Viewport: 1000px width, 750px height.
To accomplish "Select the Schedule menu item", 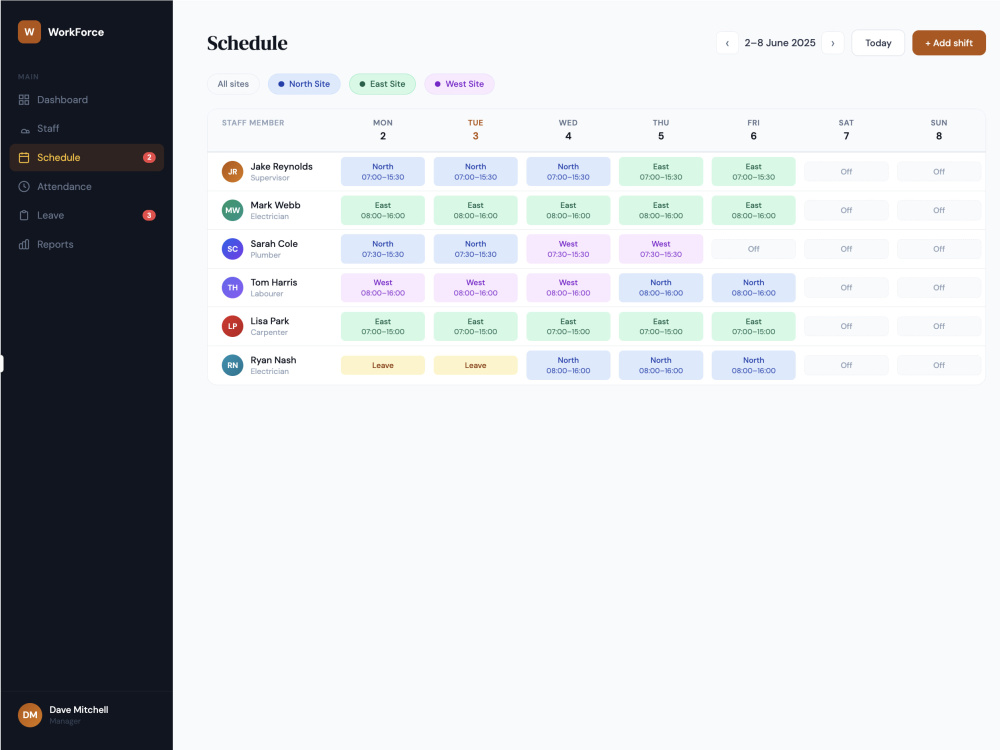I will [x=87, y=158].
